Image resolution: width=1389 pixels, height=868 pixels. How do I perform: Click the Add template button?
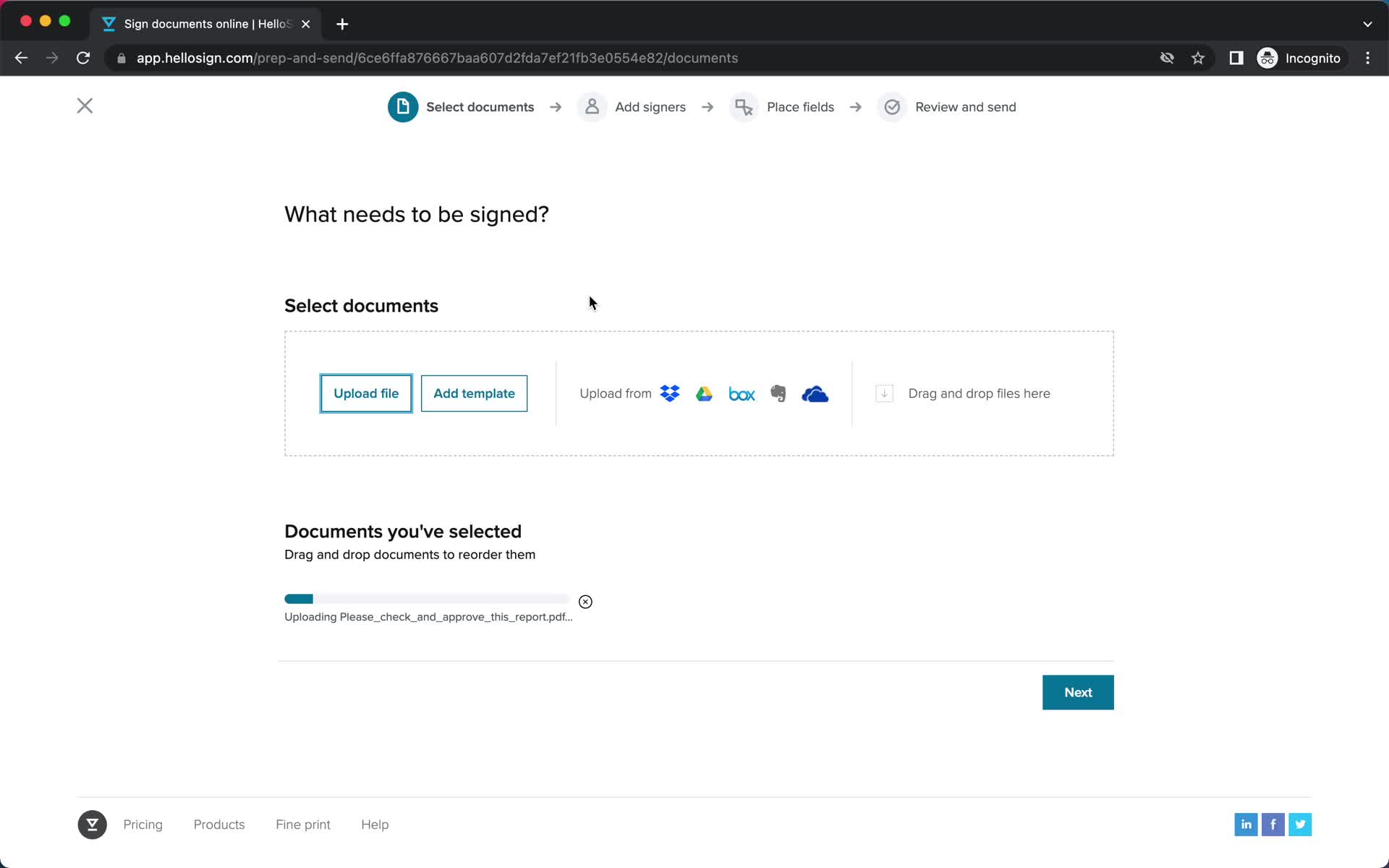coord(474,393)
